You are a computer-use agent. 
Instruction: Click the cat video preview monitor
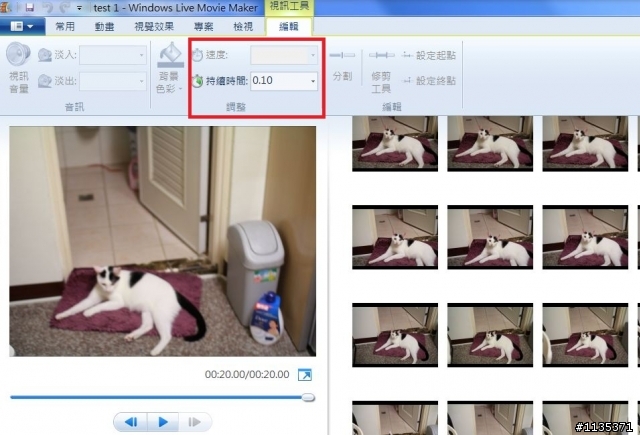click(x=162, y=241)
